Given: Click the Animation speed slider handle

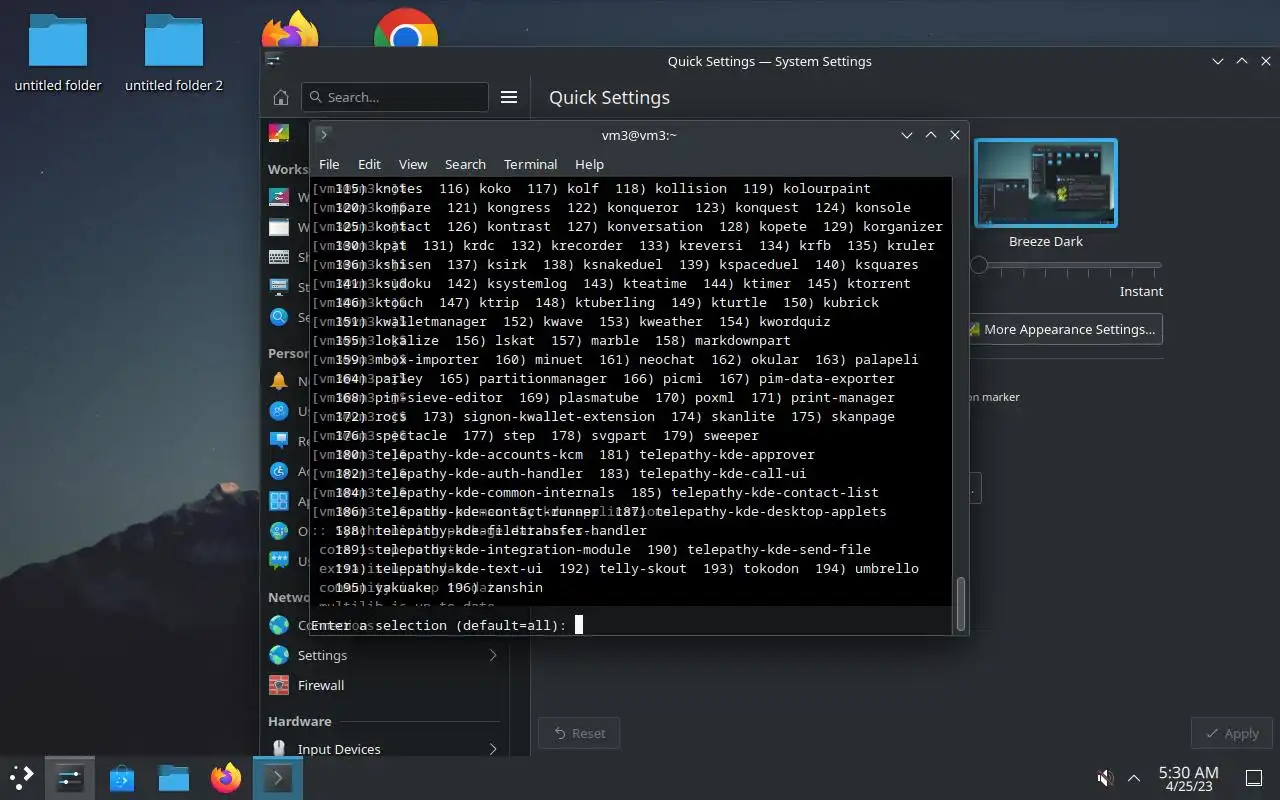Looking at the screenshot, I should click(979, 265).
